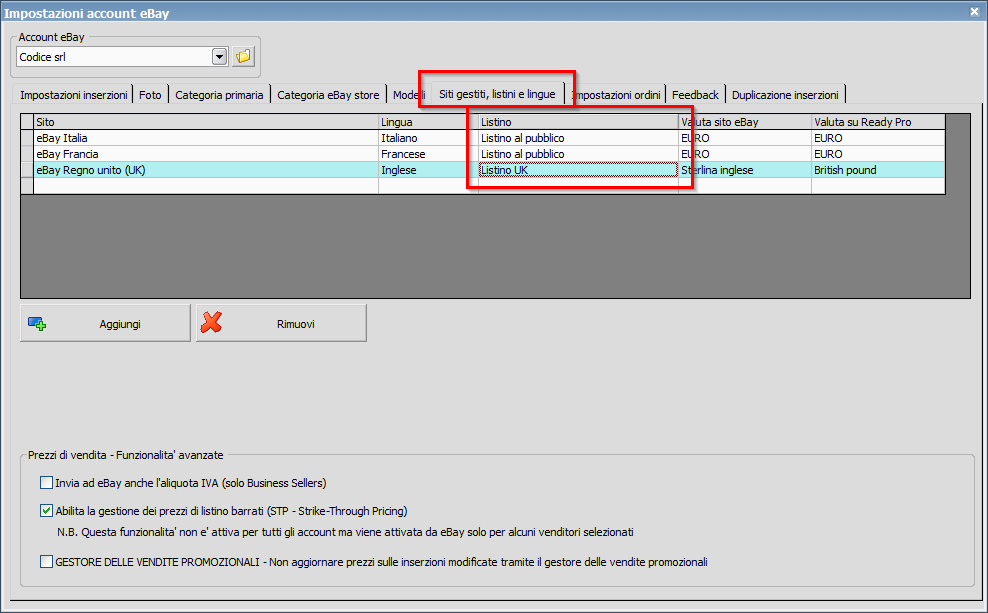Close the Impostazioni account eBay window
This screenshot has width=988, height=613.
click(x=974, y=11)
